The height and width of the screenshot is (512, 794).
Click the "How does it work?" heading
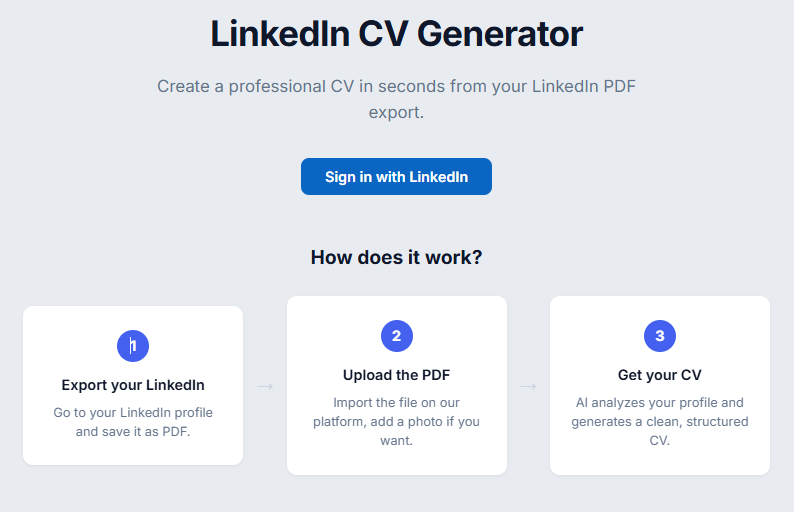pyautogui.click(x=396, y=257)
